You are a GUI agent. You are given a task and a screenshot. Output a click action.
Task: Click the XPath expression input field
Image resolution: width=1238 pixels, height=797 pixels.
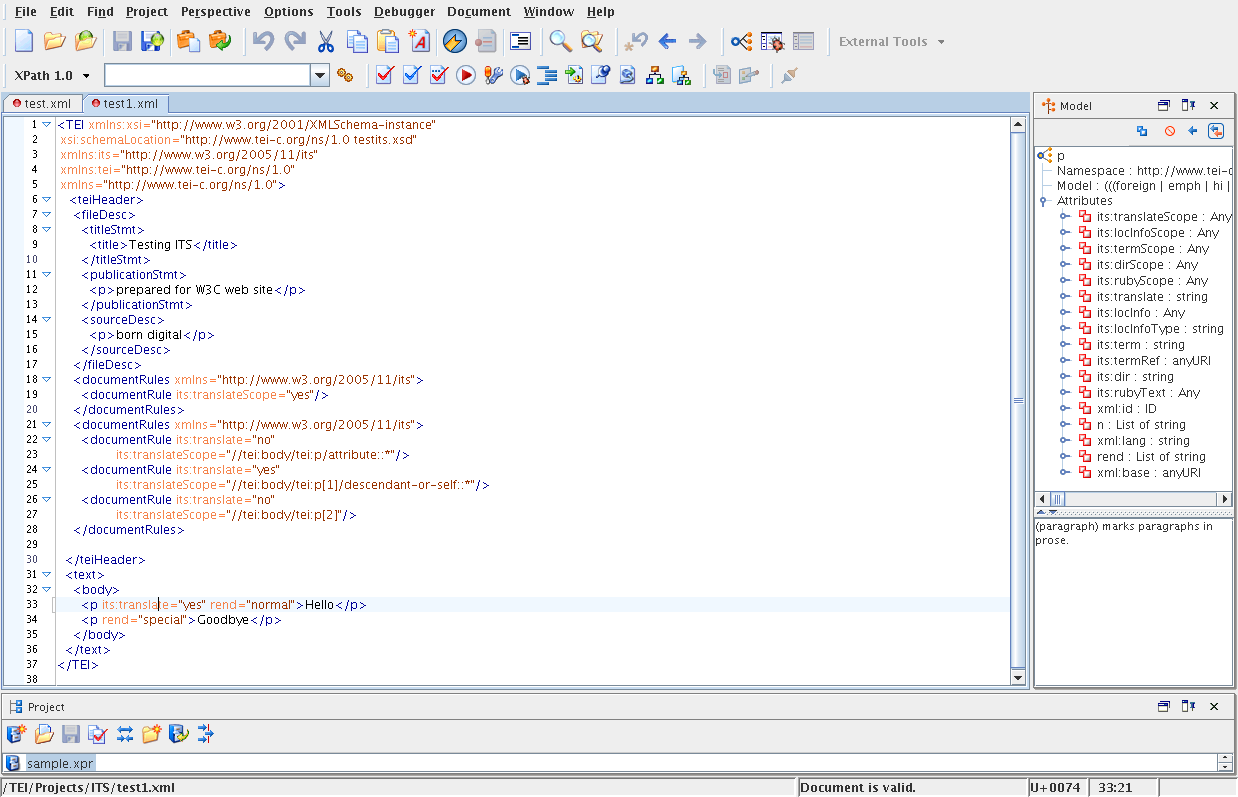pyautogui.click(x=207, y=75)
